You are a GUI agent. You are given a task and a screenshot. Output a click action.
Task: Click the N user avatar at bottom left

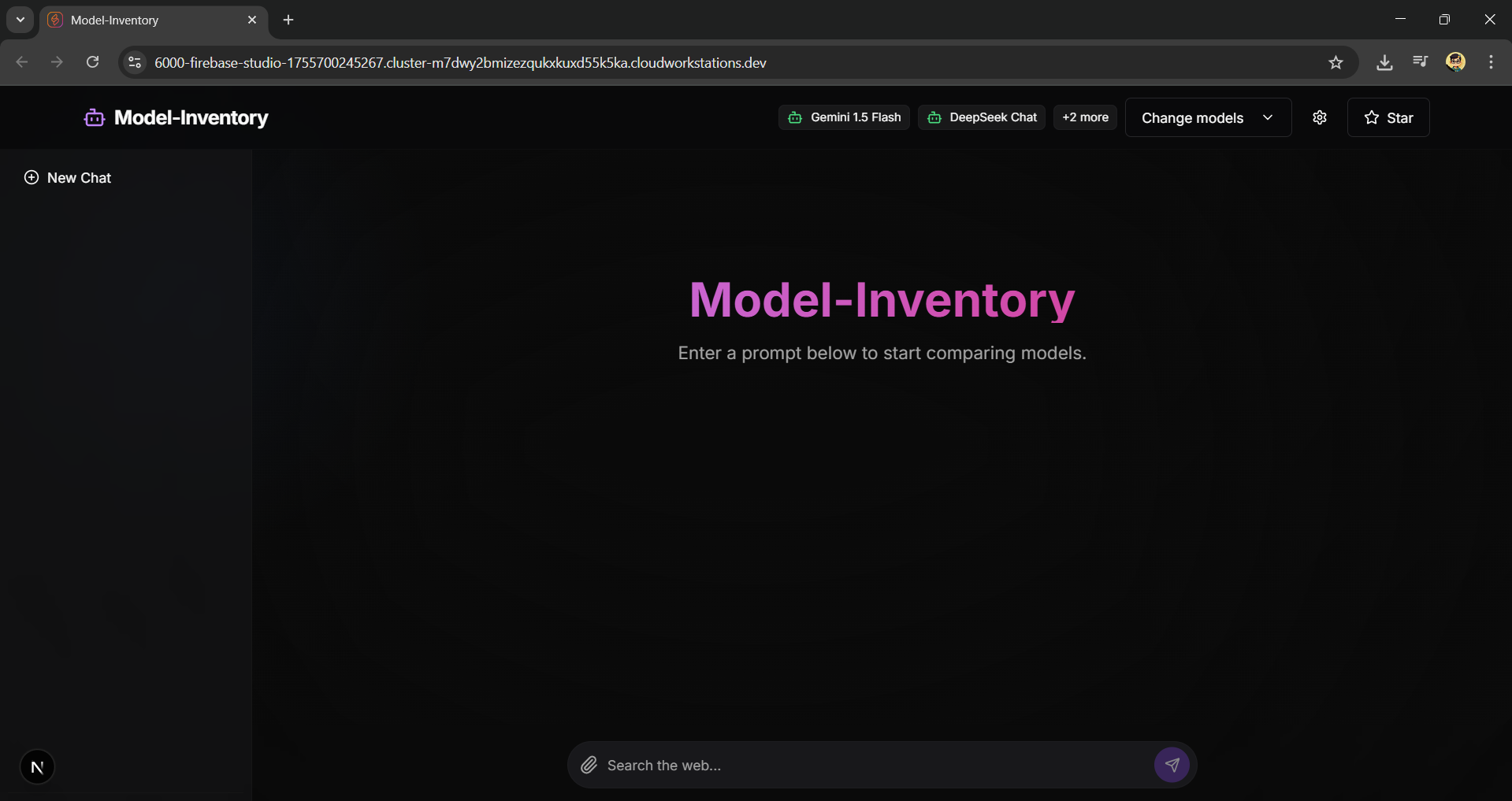pyautogui.click(x=37, y=766)
